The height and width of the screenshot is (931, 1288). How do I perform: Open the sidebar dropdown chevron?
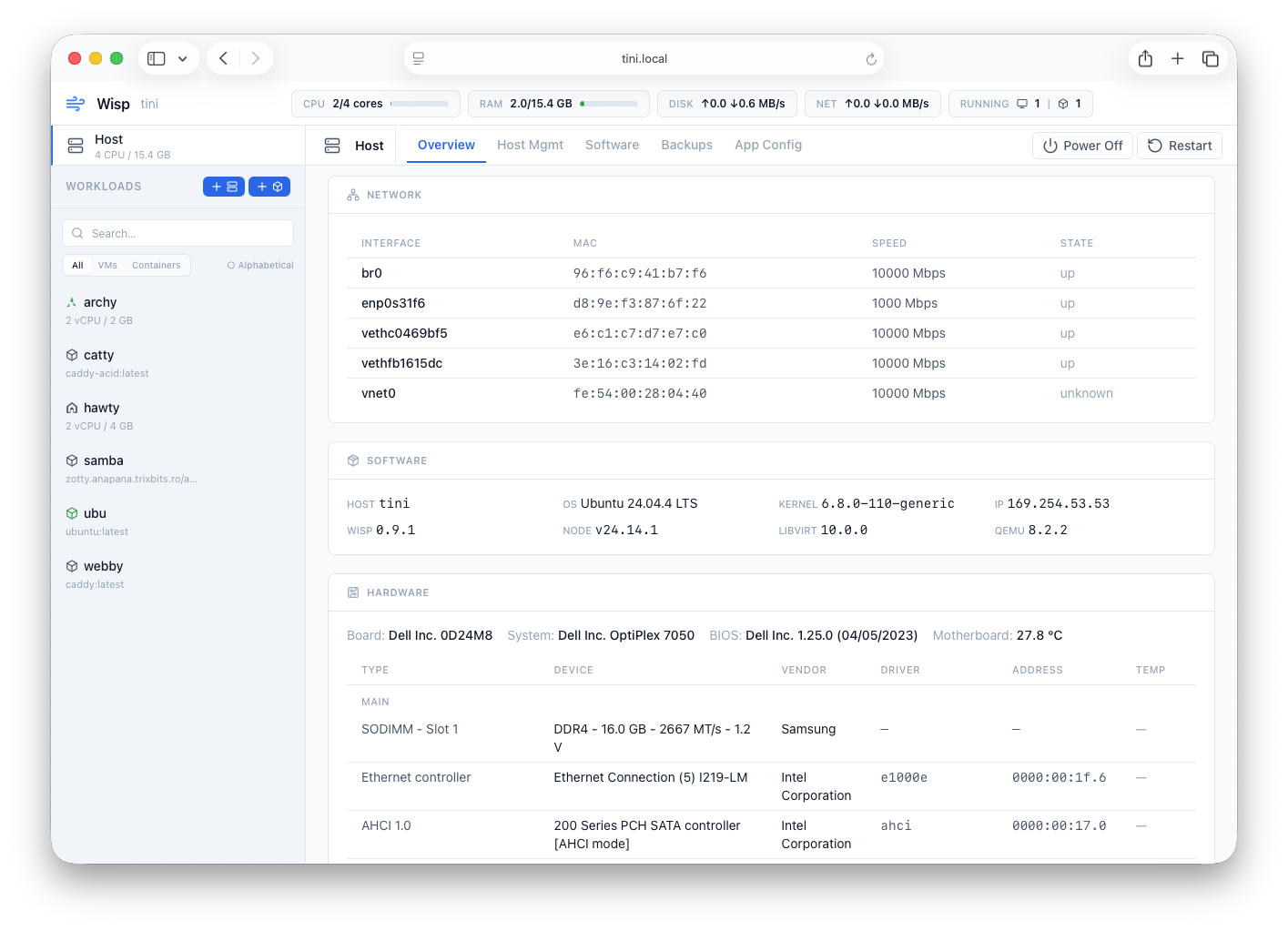click(x=182, y=58)
